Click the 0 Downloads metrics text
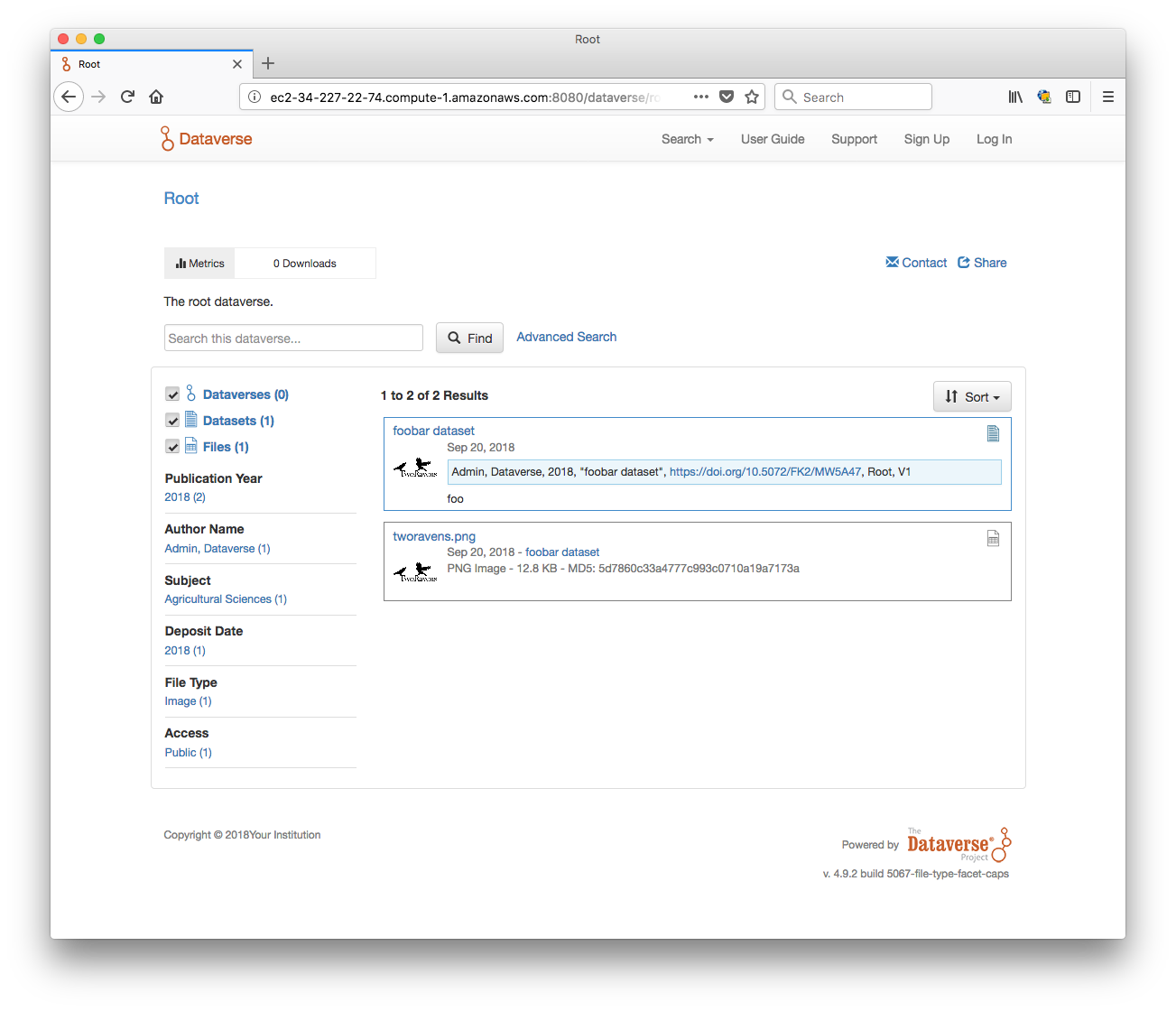The image size is (1176, 1011). (x=305, y=264)
